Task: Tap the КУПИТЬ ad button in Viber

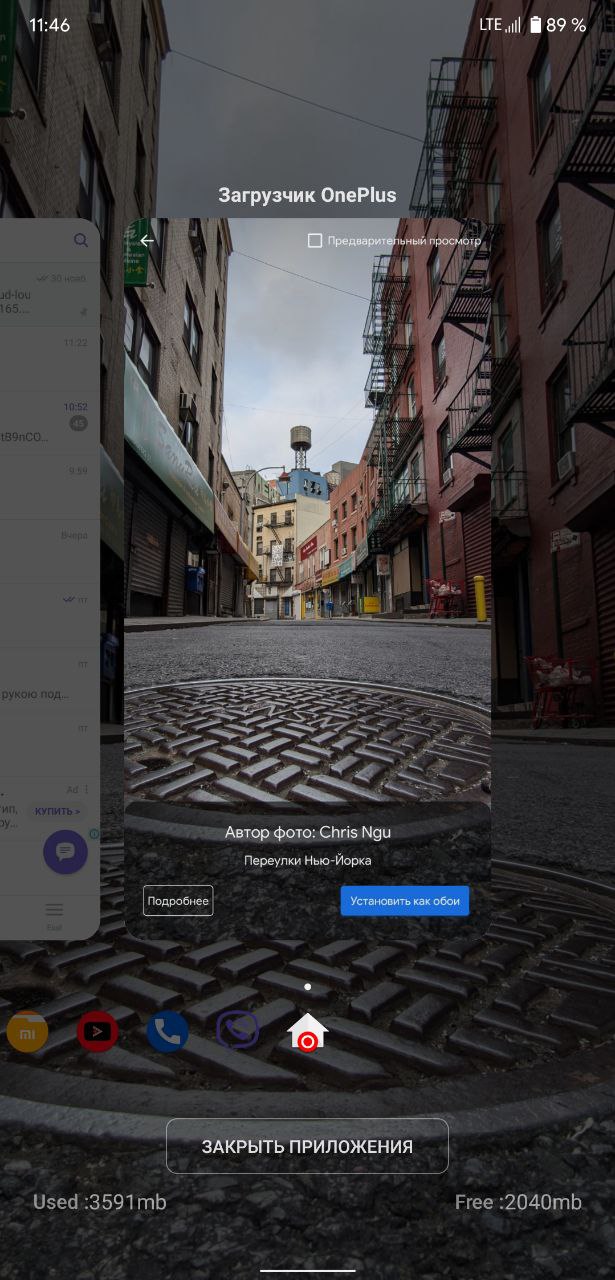Action: 58,811
